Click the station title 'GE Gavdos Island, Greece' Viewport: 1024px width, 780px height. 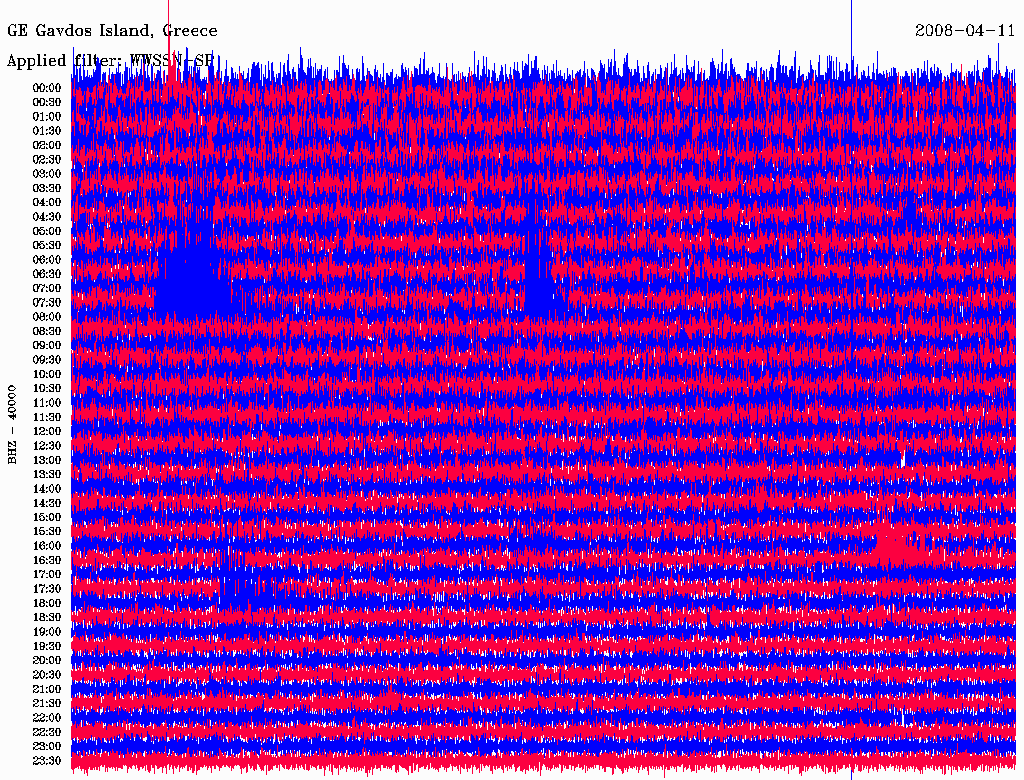[112, 31]
